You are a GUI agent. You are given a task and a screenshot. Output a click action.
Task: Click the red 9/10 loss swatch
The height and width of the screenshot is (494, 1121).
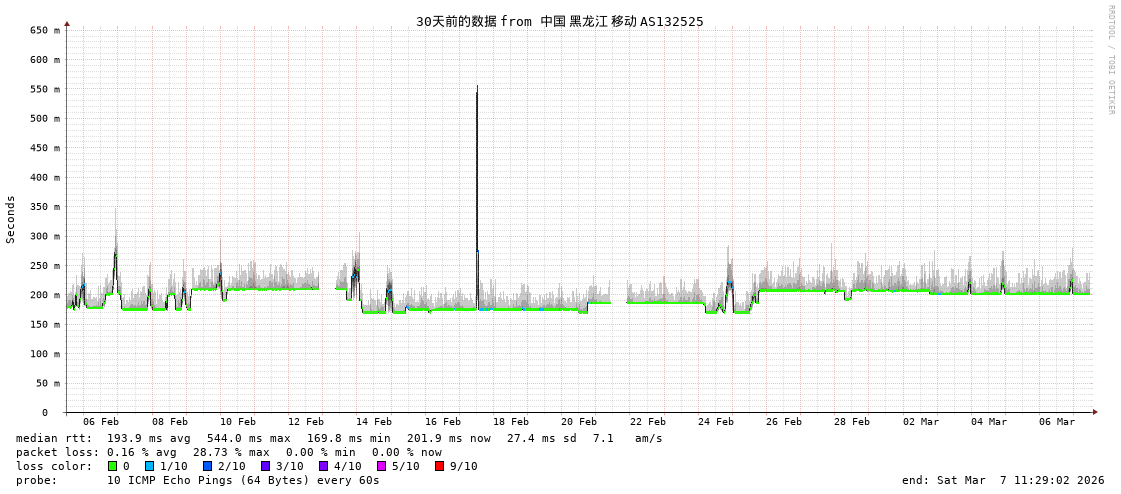click(439, 466)
